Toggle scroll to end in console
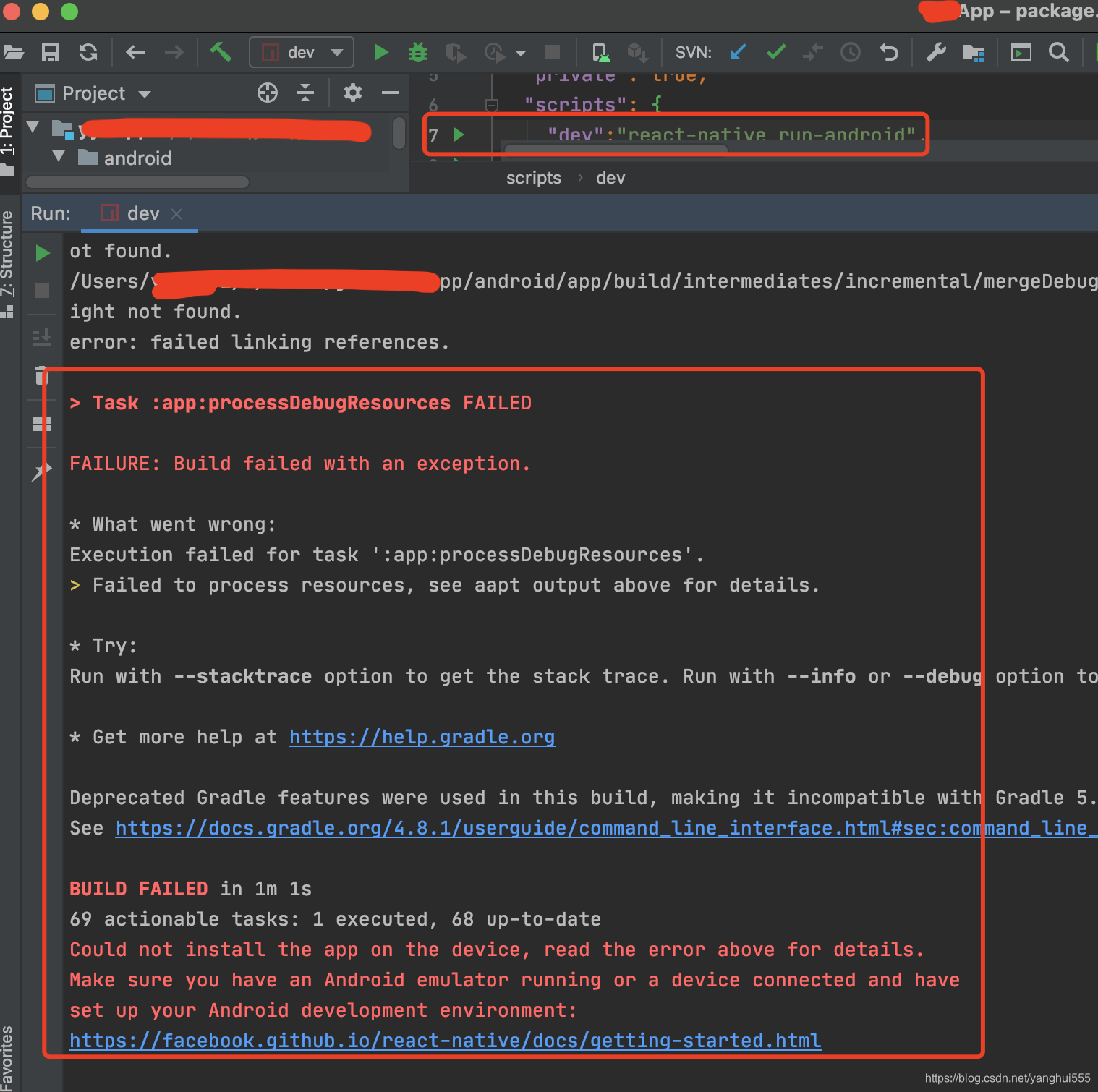Screen dimensions: 1098x1092 pyautogui.click(x=42, y=337)
